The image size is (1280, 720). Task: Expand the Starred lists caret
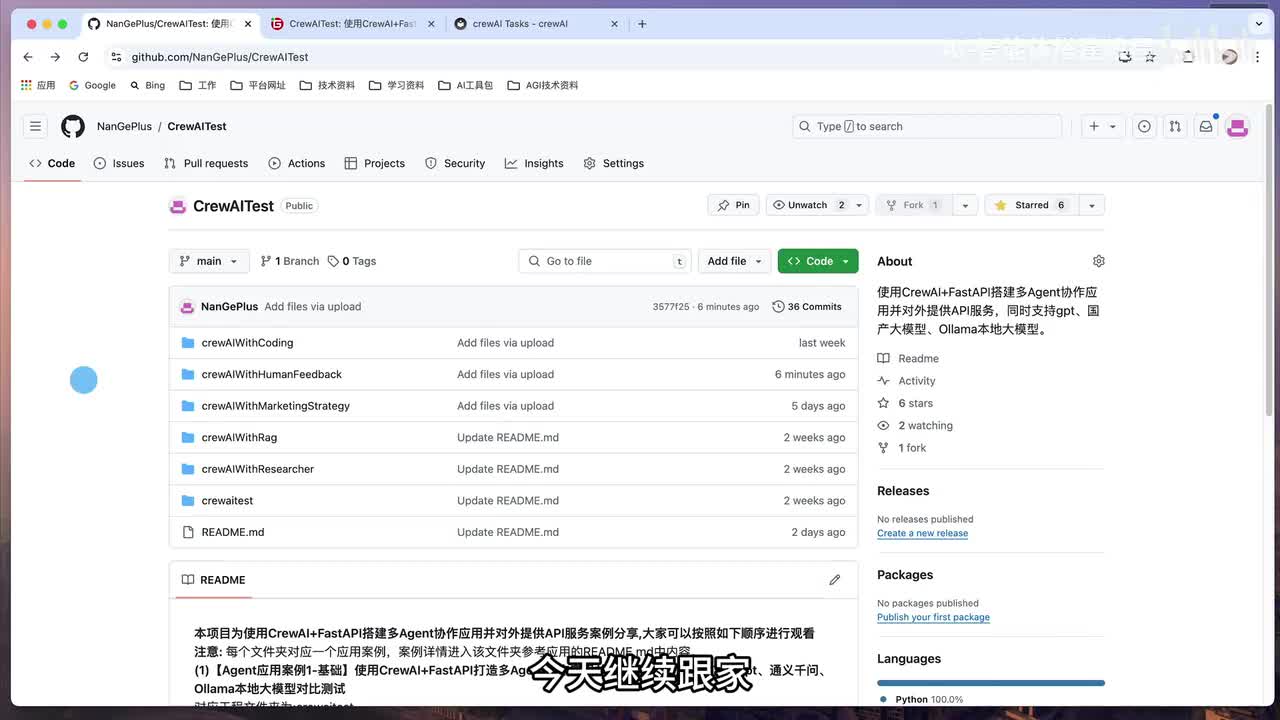1092,205
